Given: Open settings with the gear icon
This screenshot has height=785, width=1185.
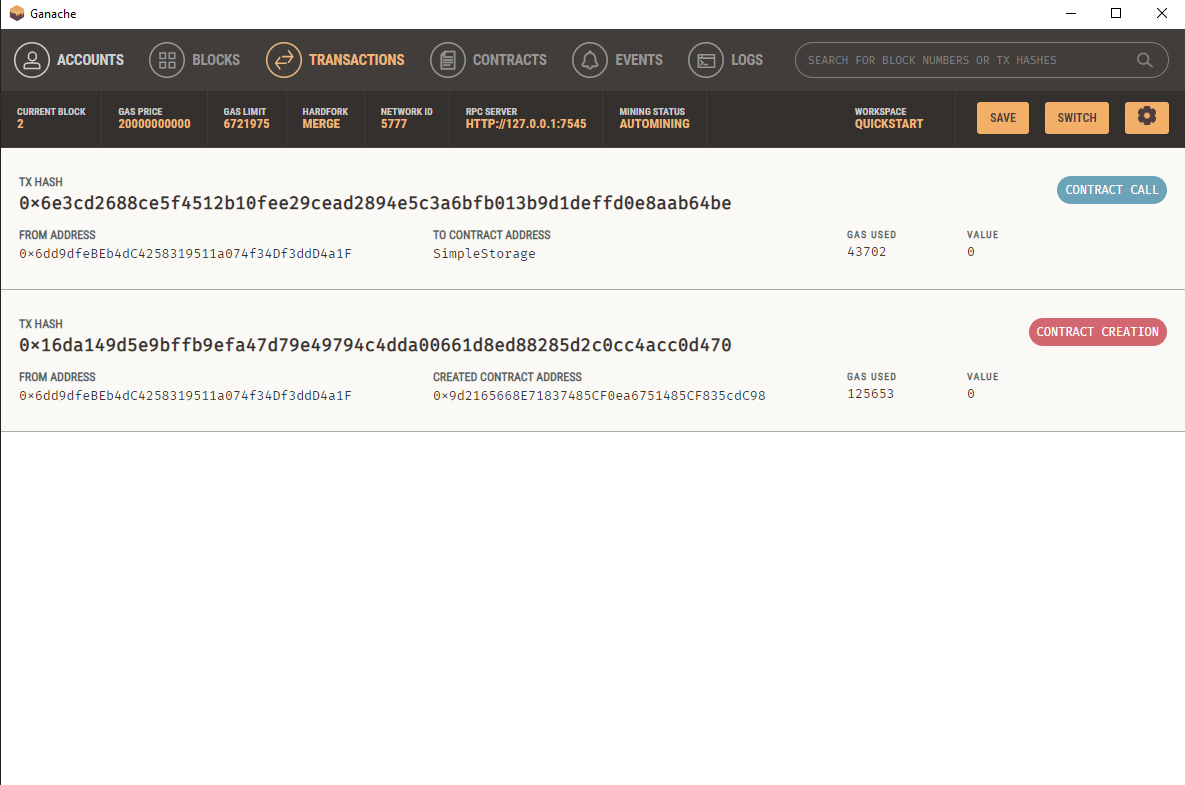Looking at the screenshot, I should click(1146, 117).
